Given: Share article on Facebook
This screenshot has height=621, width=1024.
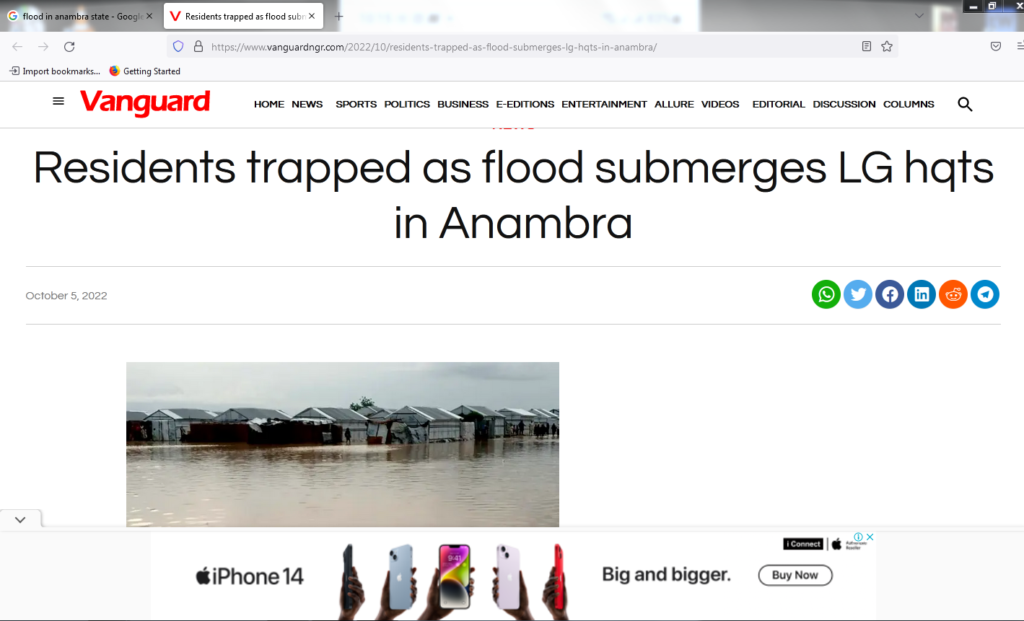Looking at the screenshot, I should [x=889, y=295].
